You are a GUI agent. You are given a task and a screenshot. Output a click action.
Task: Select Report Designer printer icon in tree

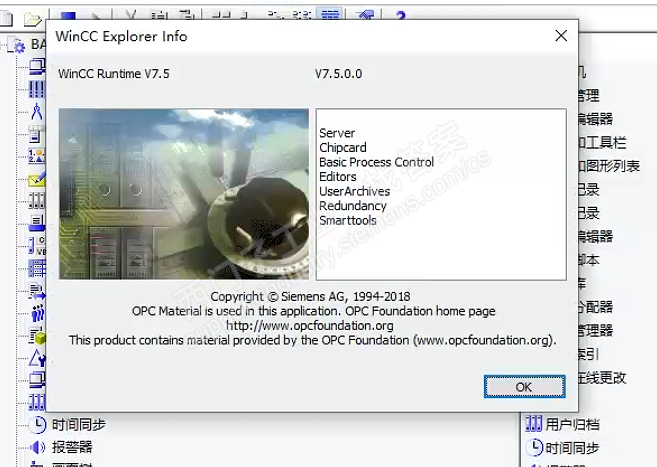point(37,223)
